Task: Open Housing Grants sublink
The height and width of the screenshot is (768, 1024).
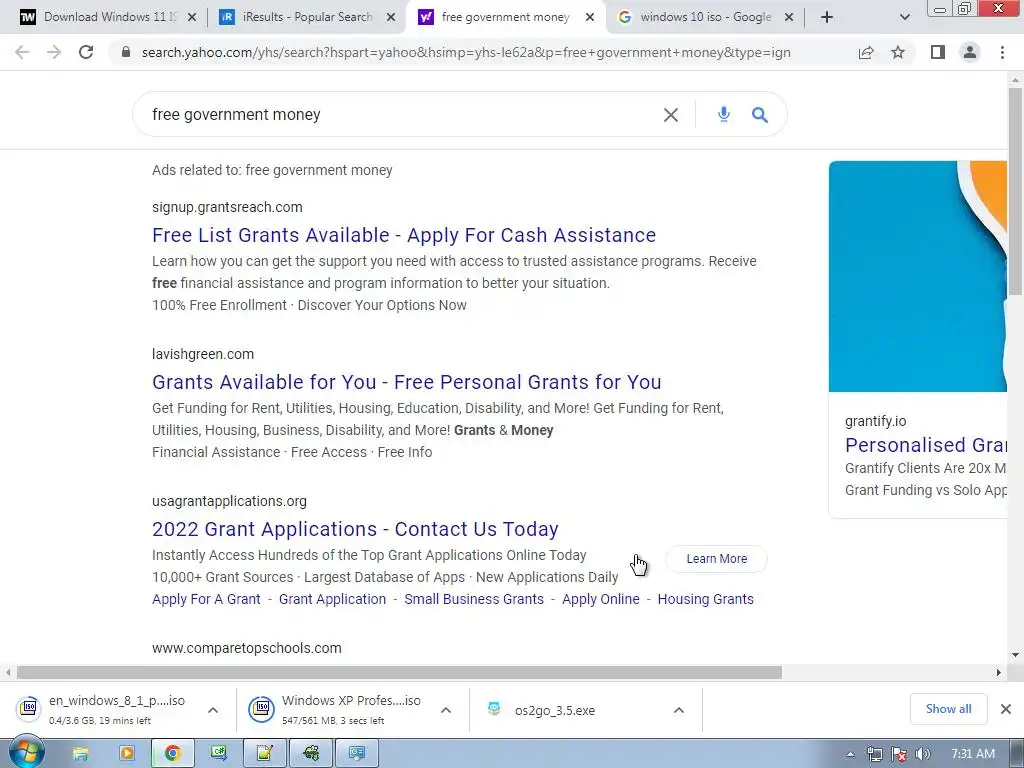Action: click(705, 599)
